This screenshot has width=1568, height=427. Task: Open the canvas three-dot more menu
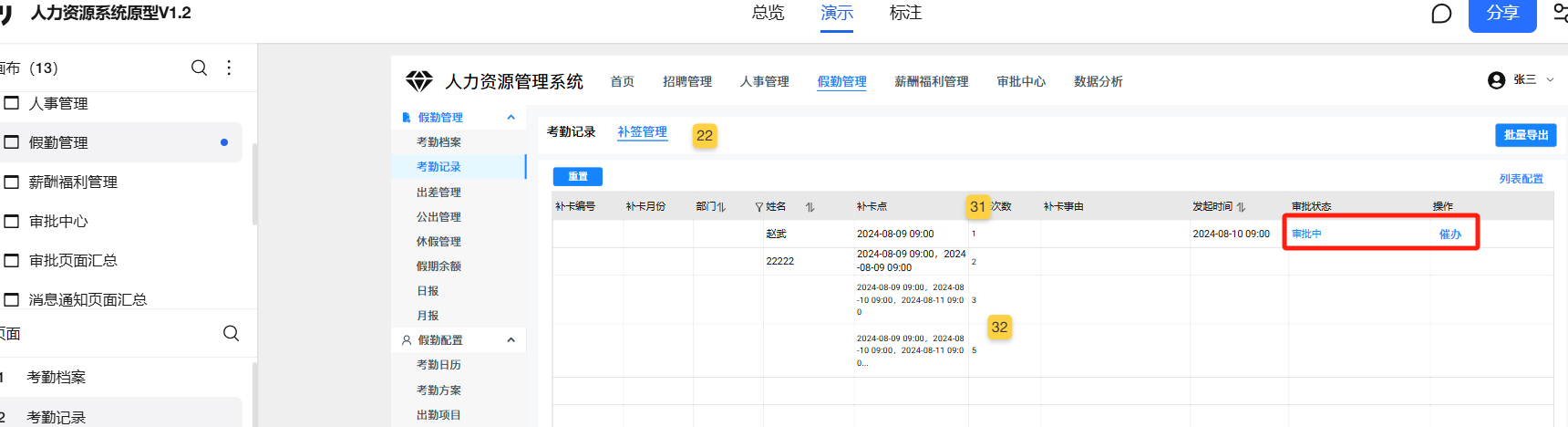[229, 68]
